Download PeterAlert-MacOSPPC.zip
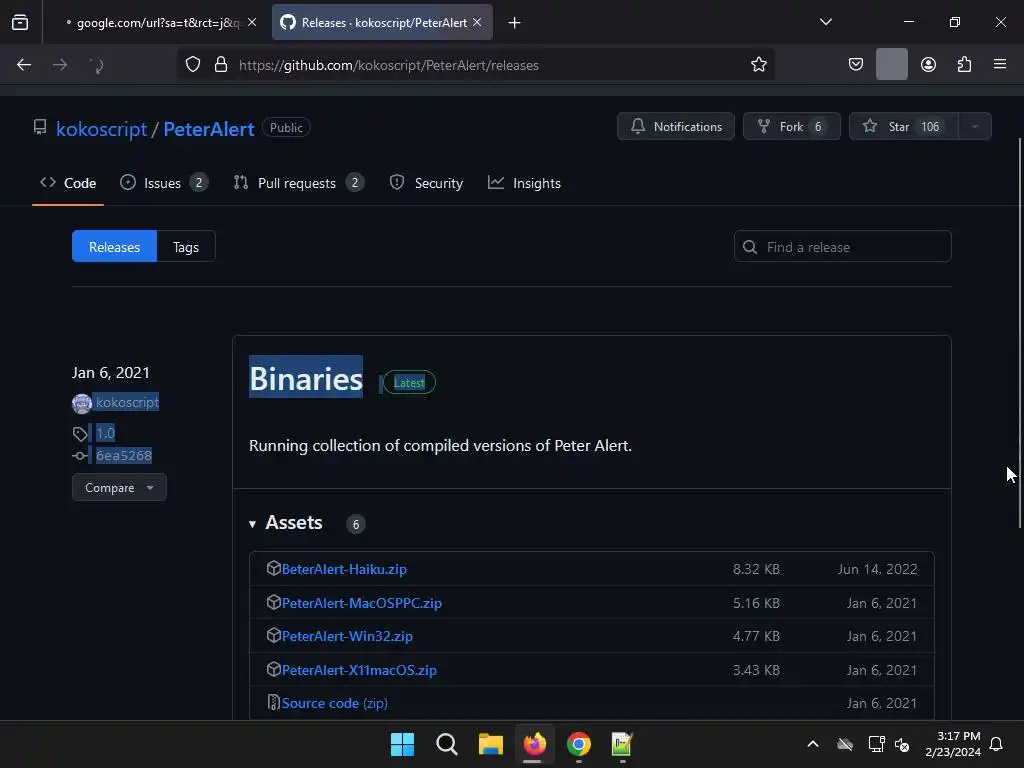Viewport: 1024px width, 768px height. click(362, 603)
